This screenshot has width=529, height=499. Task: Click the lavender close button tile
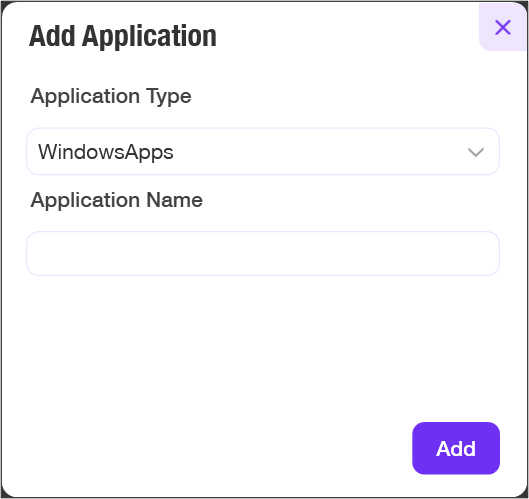pyautogui.click(x=503, y=27)
